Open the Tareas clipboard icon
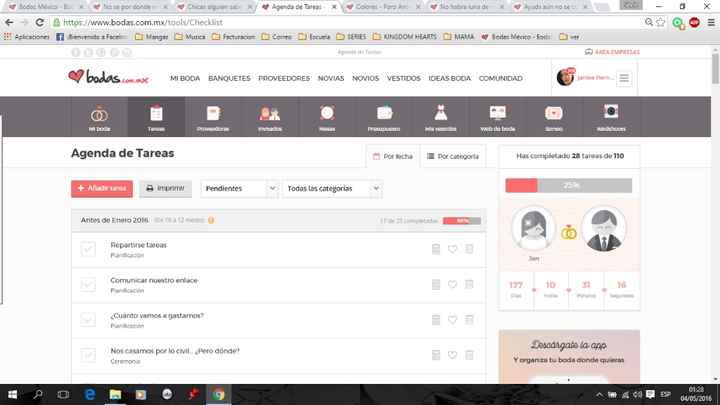This screenshot has height=405, width=720. [156, 113]
